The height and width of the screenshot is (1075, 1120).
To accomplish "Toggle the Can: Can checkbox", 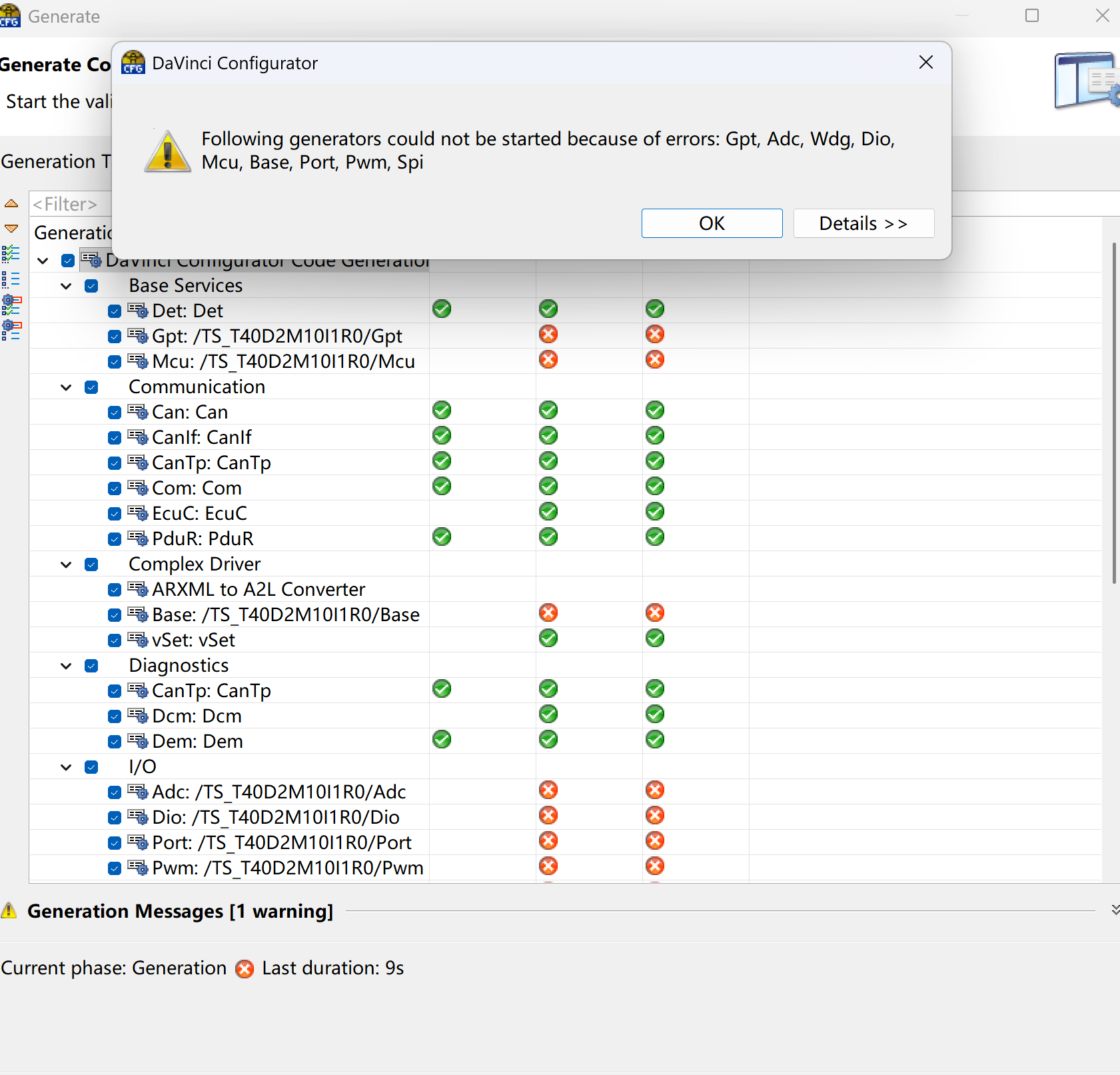I will point(115,413).
